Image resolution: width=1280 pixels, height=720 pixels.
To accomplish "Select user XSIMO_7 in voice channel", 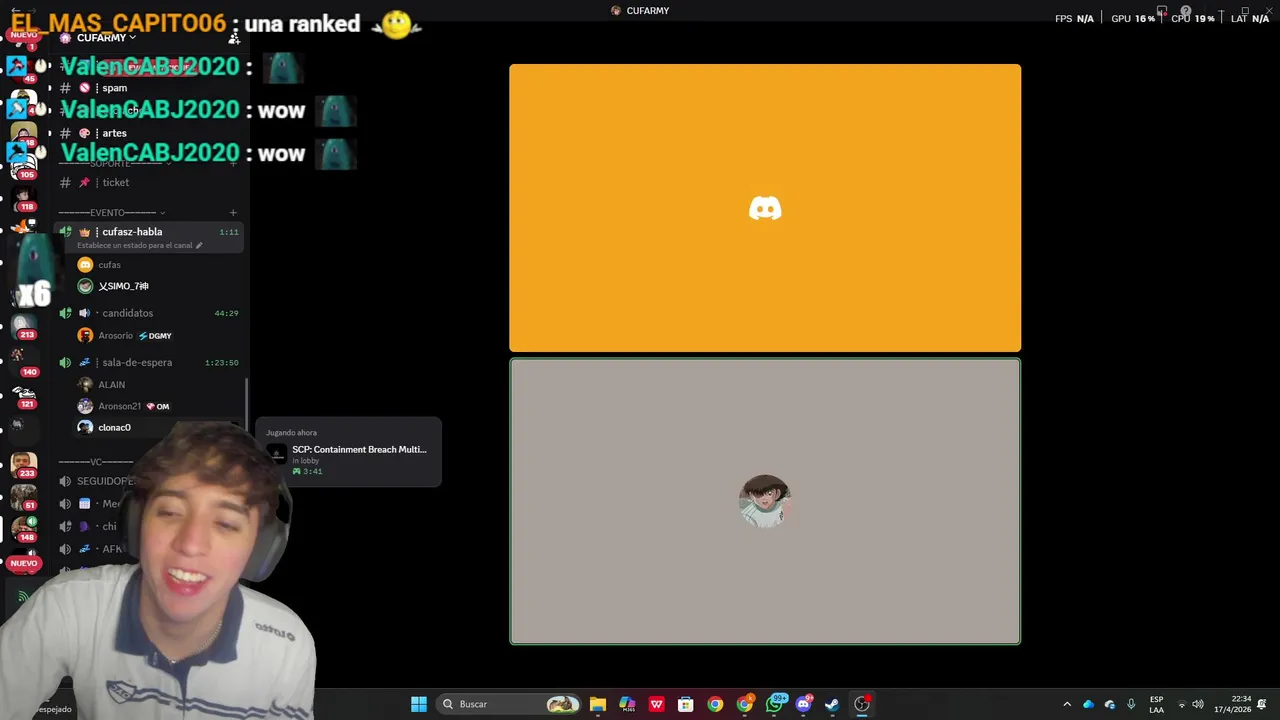I will click(x=123, y=286).
